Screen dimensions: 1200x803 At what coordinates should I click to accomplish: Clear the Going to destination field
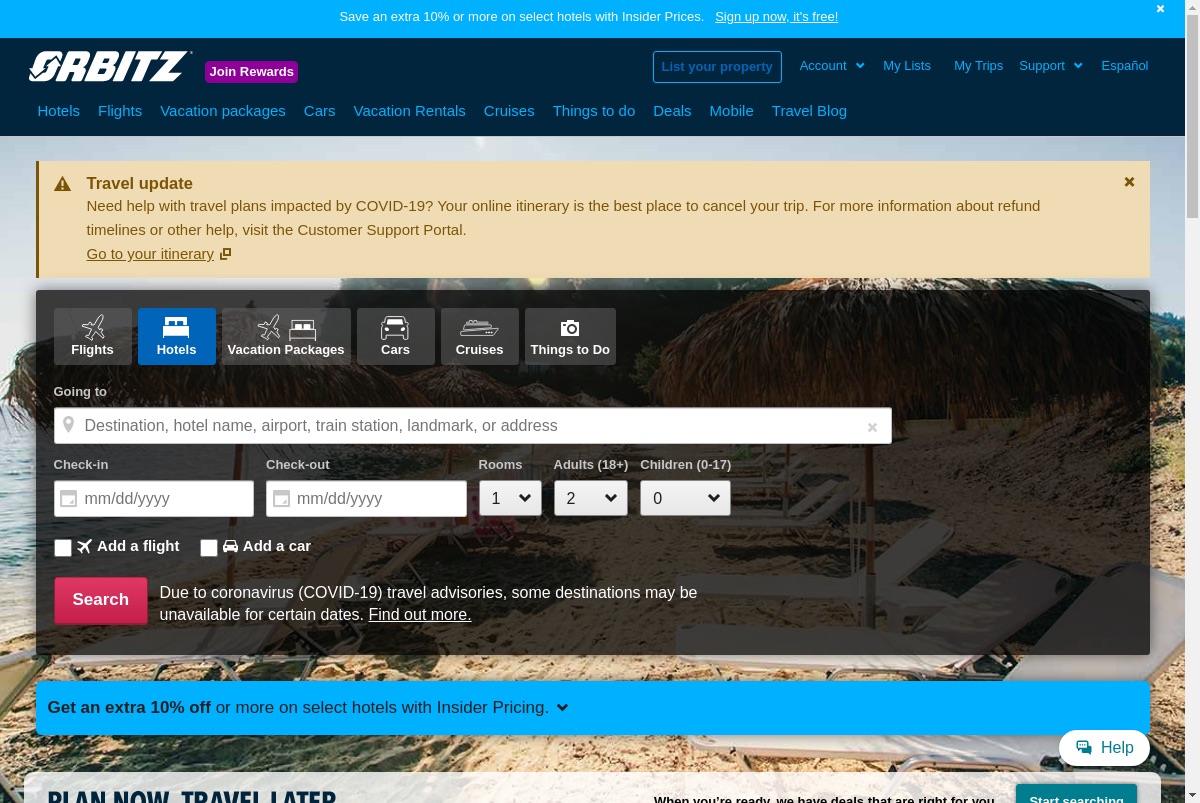click(x=872, y=427)
